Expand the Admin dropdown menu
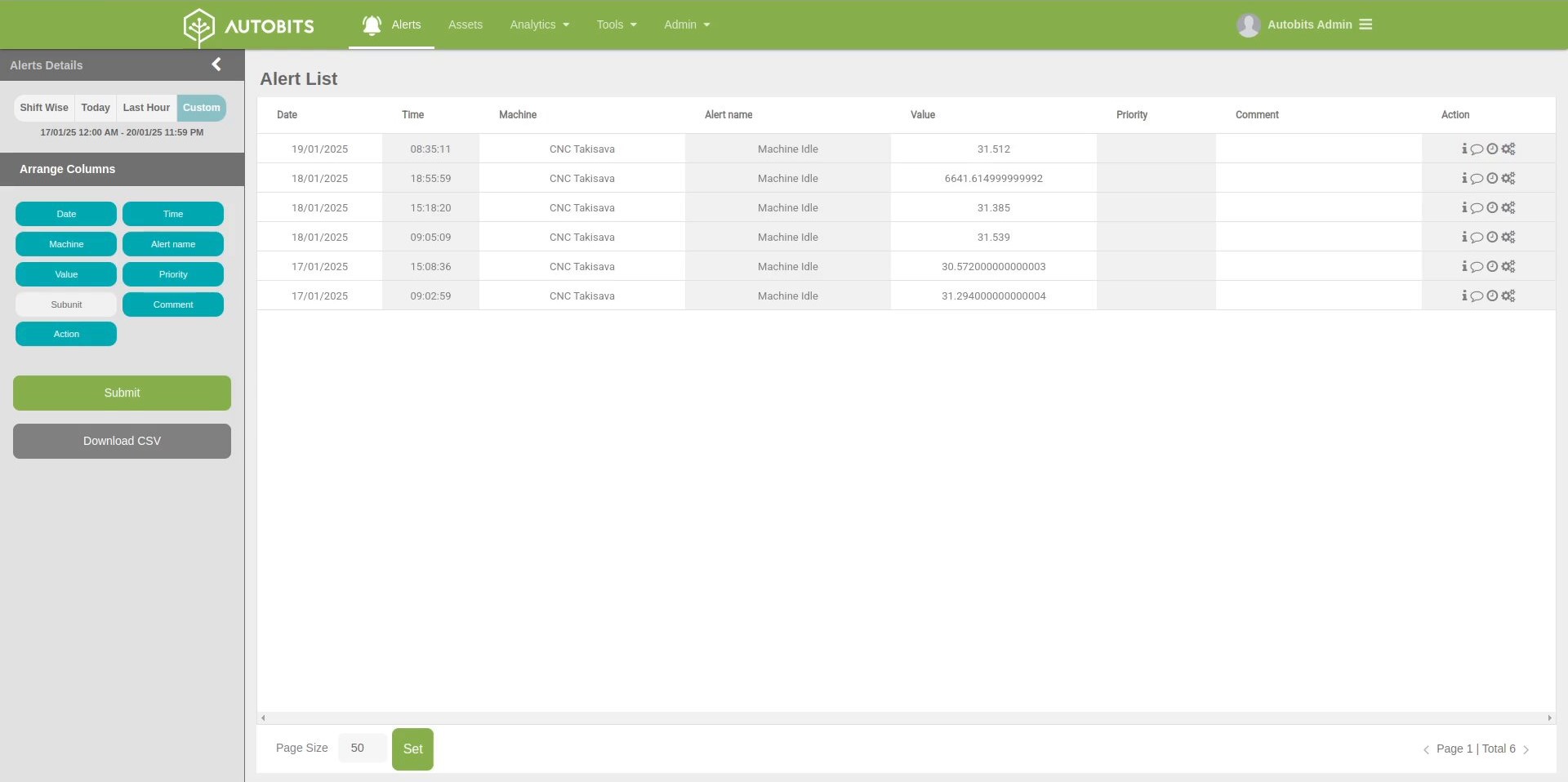Screen dimensions: 1568x782 coord(687,24)
